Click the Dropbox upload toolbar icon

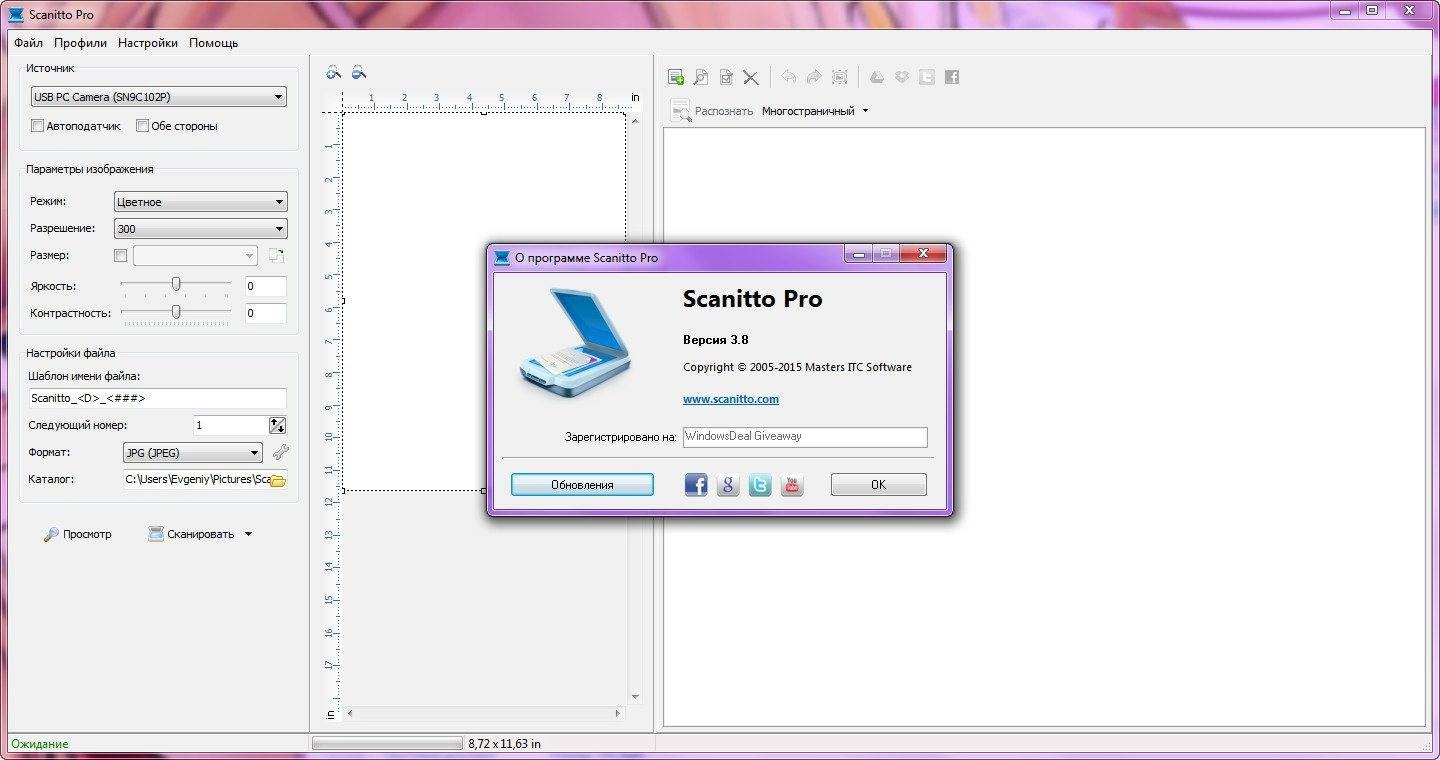[902, 77]
